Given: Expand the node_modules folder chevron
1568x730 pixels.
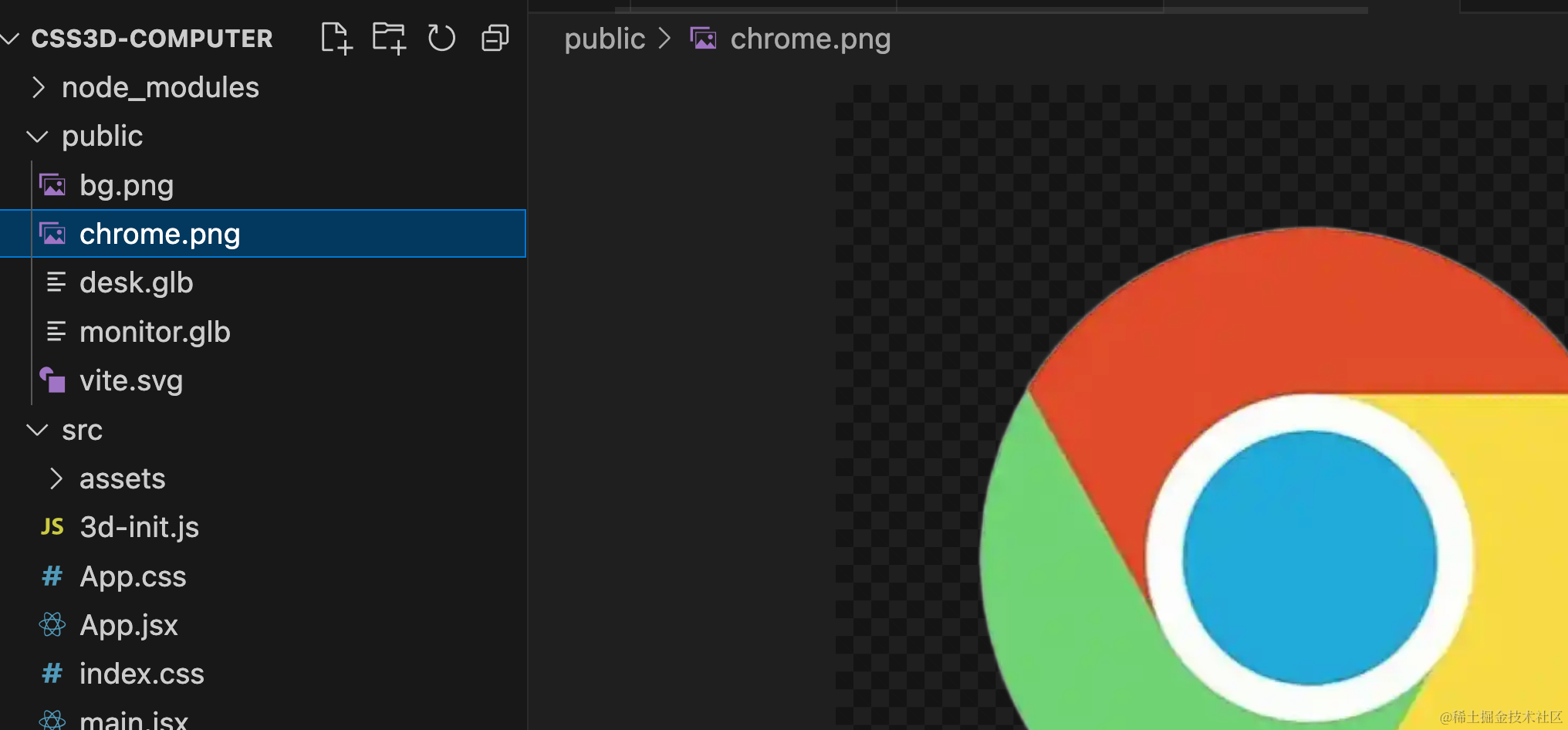Looking at the screenshot, I should coord(38,87).
